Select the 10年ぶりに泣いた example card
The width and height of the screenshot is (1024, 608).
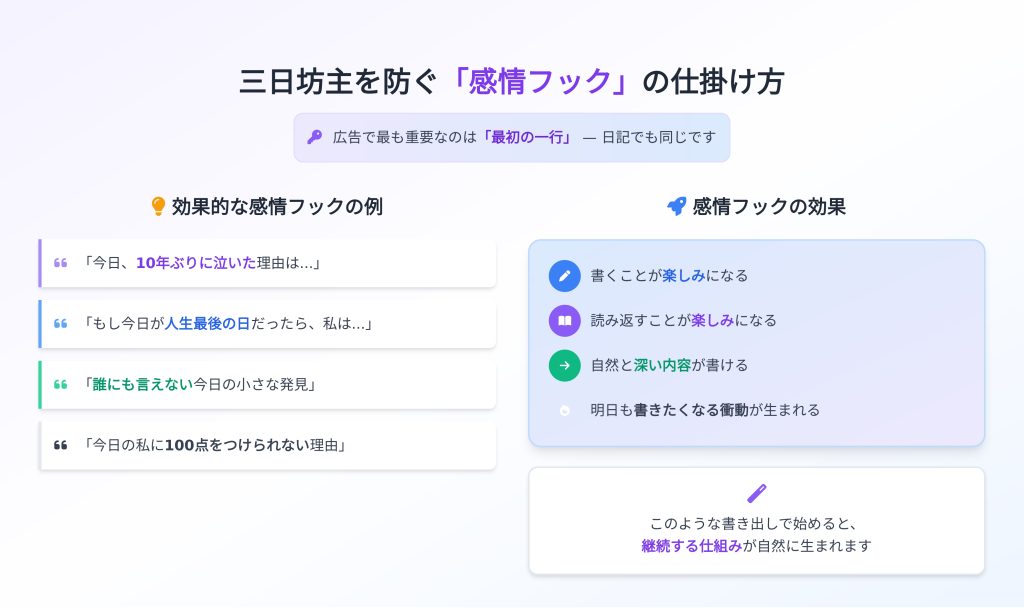pyautogui.click(x=268, y=263)
